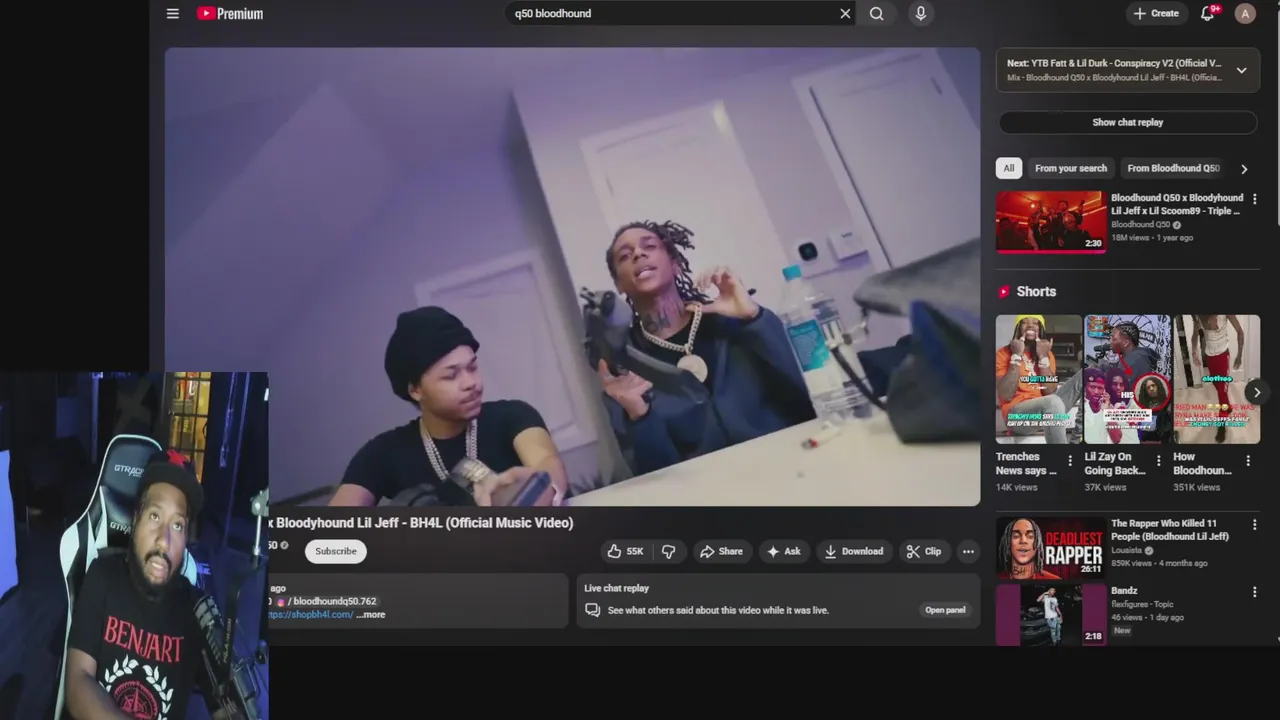
Task: Select From your search chip
Action: [x=1071, y=168]
